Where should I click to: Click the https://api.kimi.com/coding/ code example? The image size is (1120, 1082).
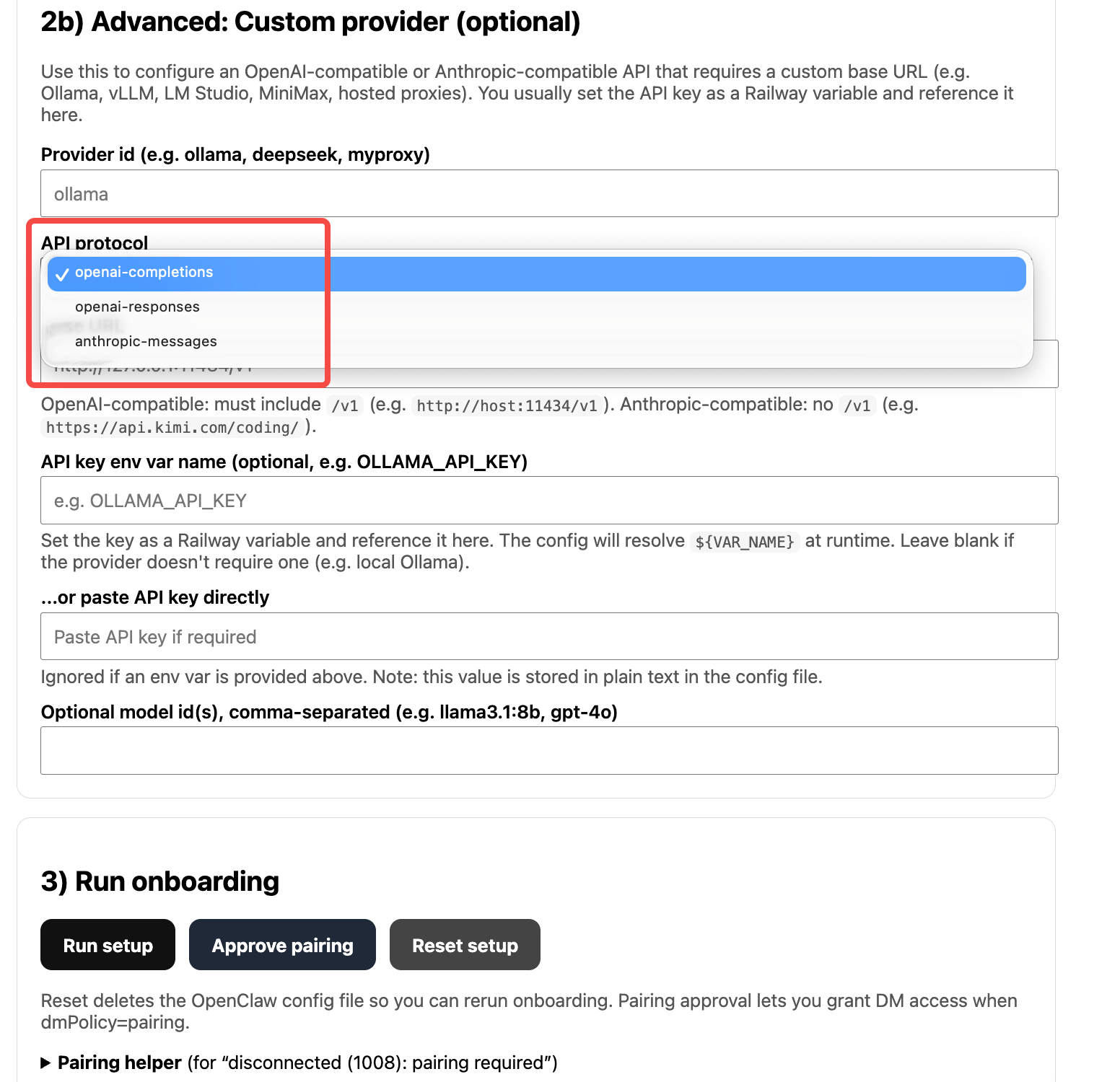coord(172,428)
